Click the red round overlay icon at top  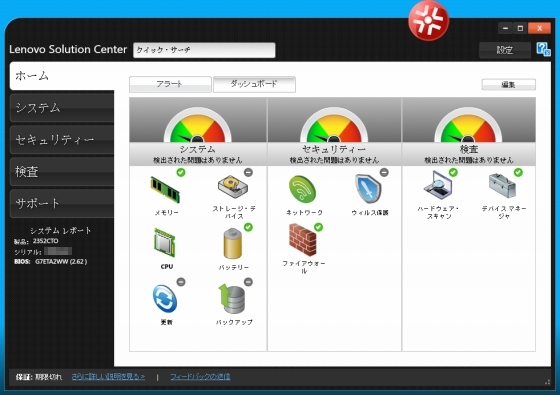[428, 20]
